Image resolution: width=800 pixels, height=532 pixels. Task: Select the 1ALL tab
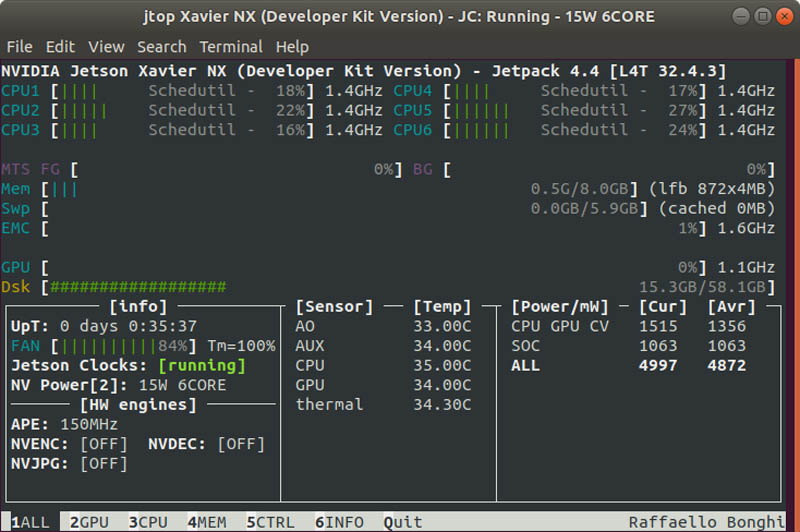click(30, 522)
